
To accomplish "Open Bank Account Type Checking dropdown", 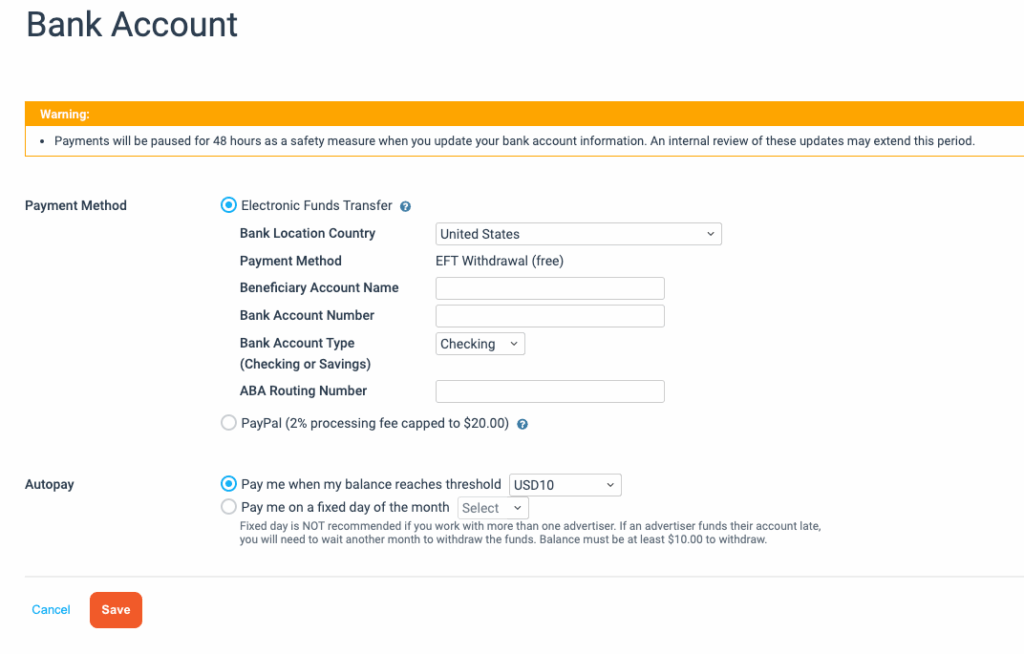I will click(x=480, y=344).
